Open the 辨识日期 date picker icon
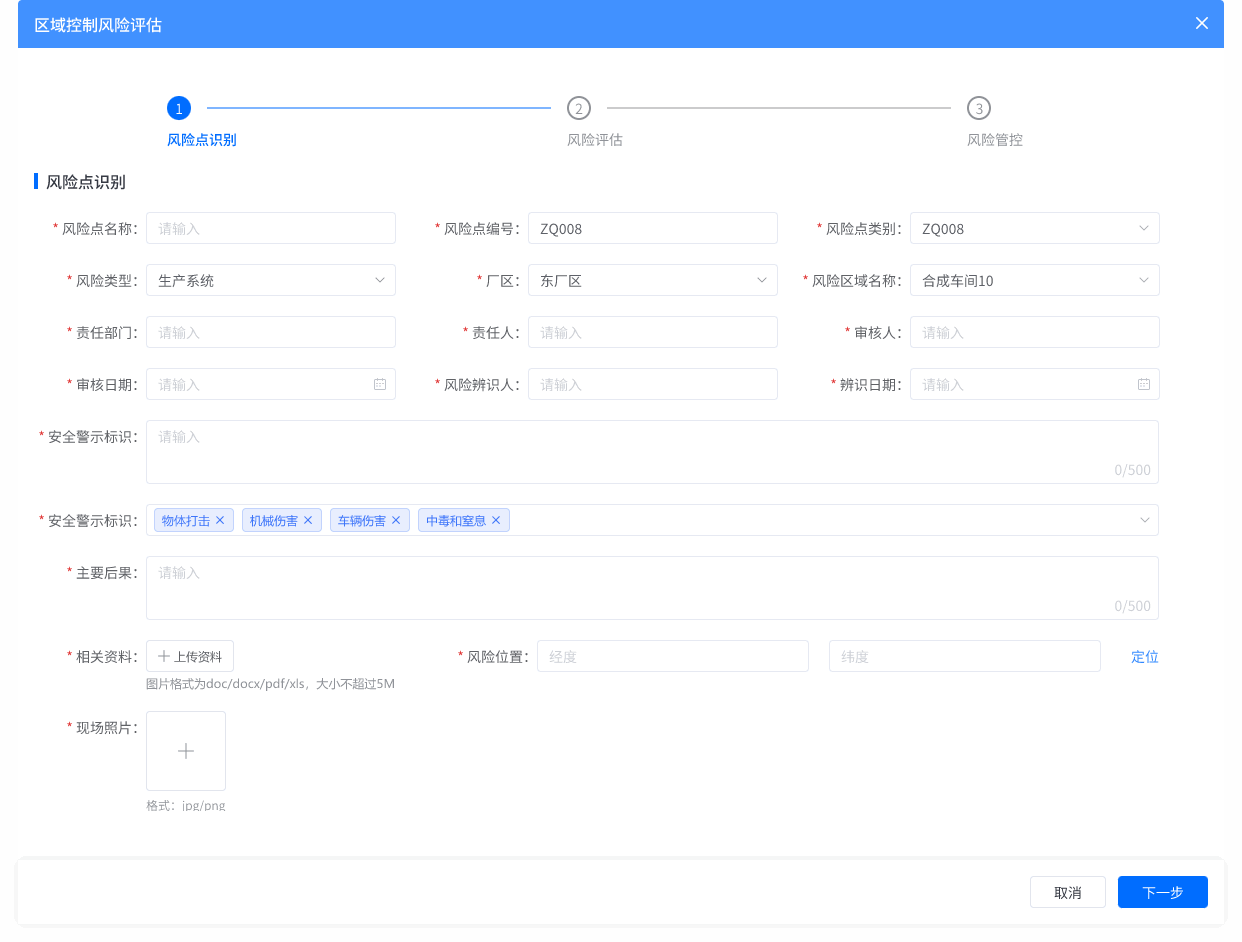This screenshot has height=942, width=1242. click(1143, 384)
